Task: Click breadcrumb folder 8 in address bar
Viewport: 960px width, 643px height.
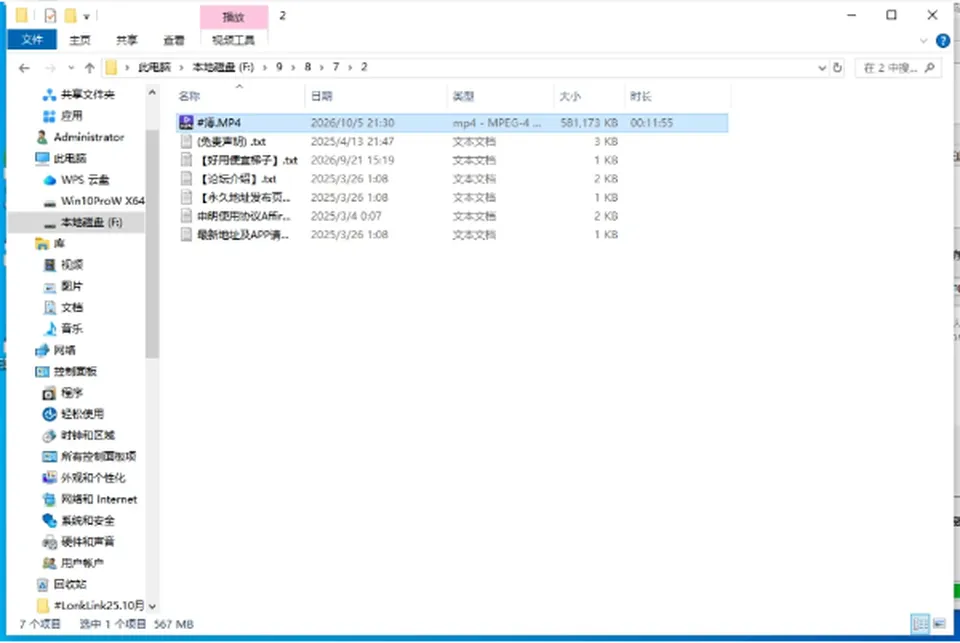Action: tap(307, 67)
